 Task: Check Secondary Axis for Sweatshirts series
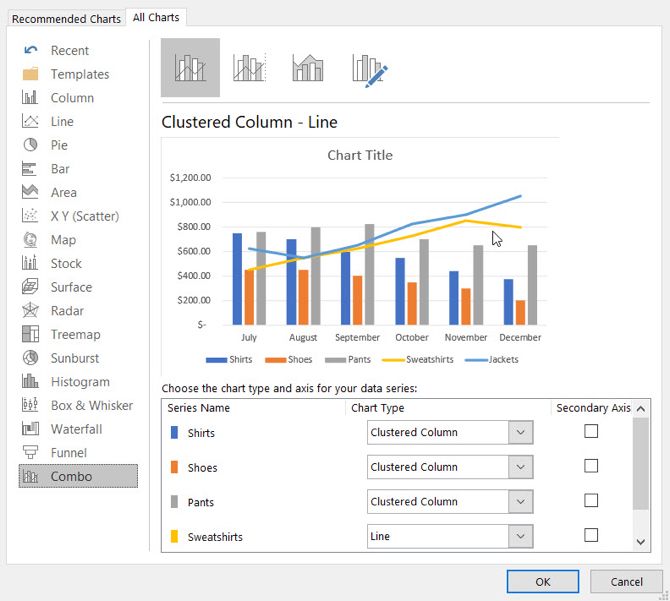[591, 536]
